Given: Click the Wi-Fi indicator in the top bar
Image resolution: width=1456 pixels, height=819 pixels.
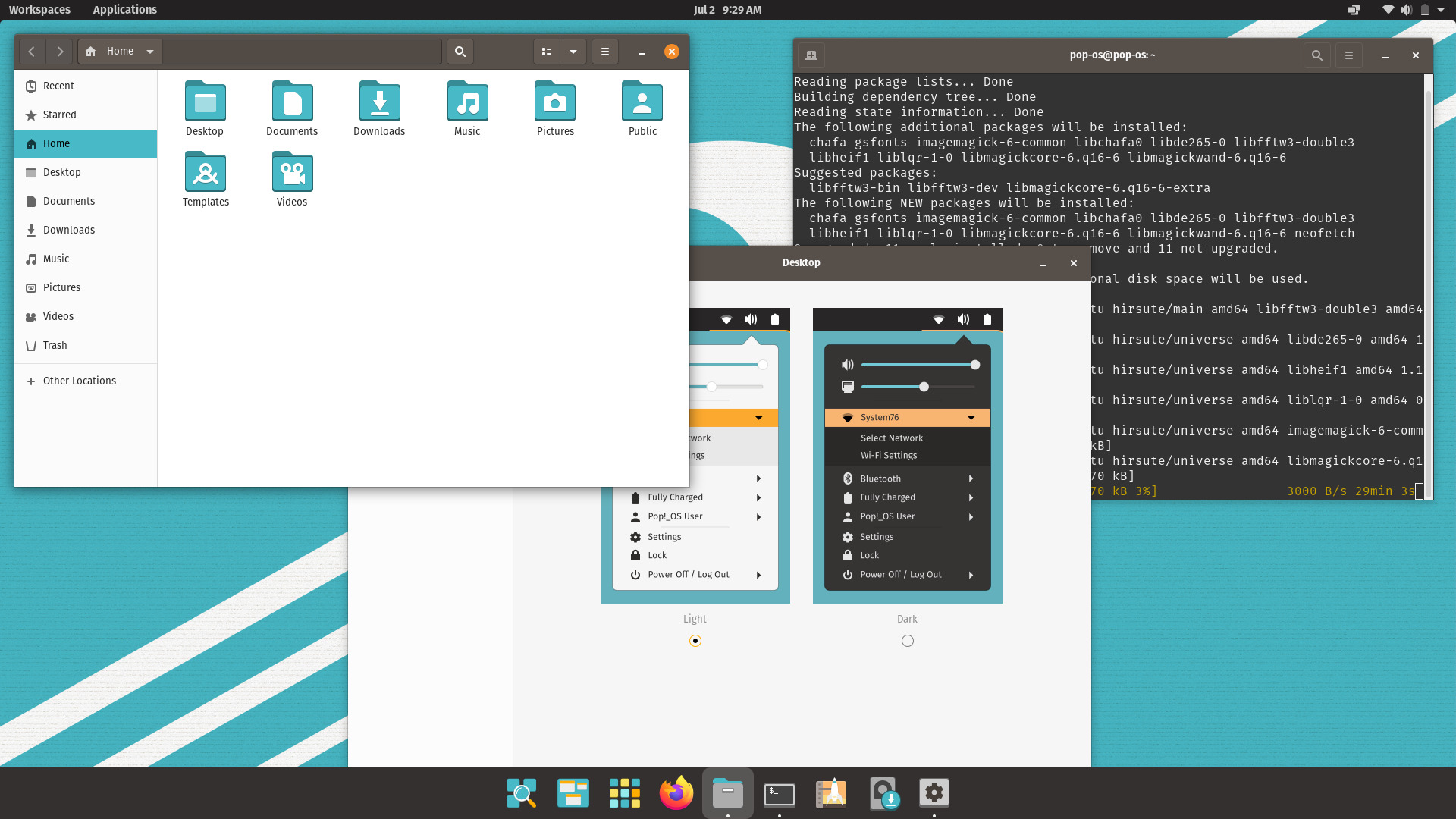Looking at the screenshot, I should coord(1387,10).
